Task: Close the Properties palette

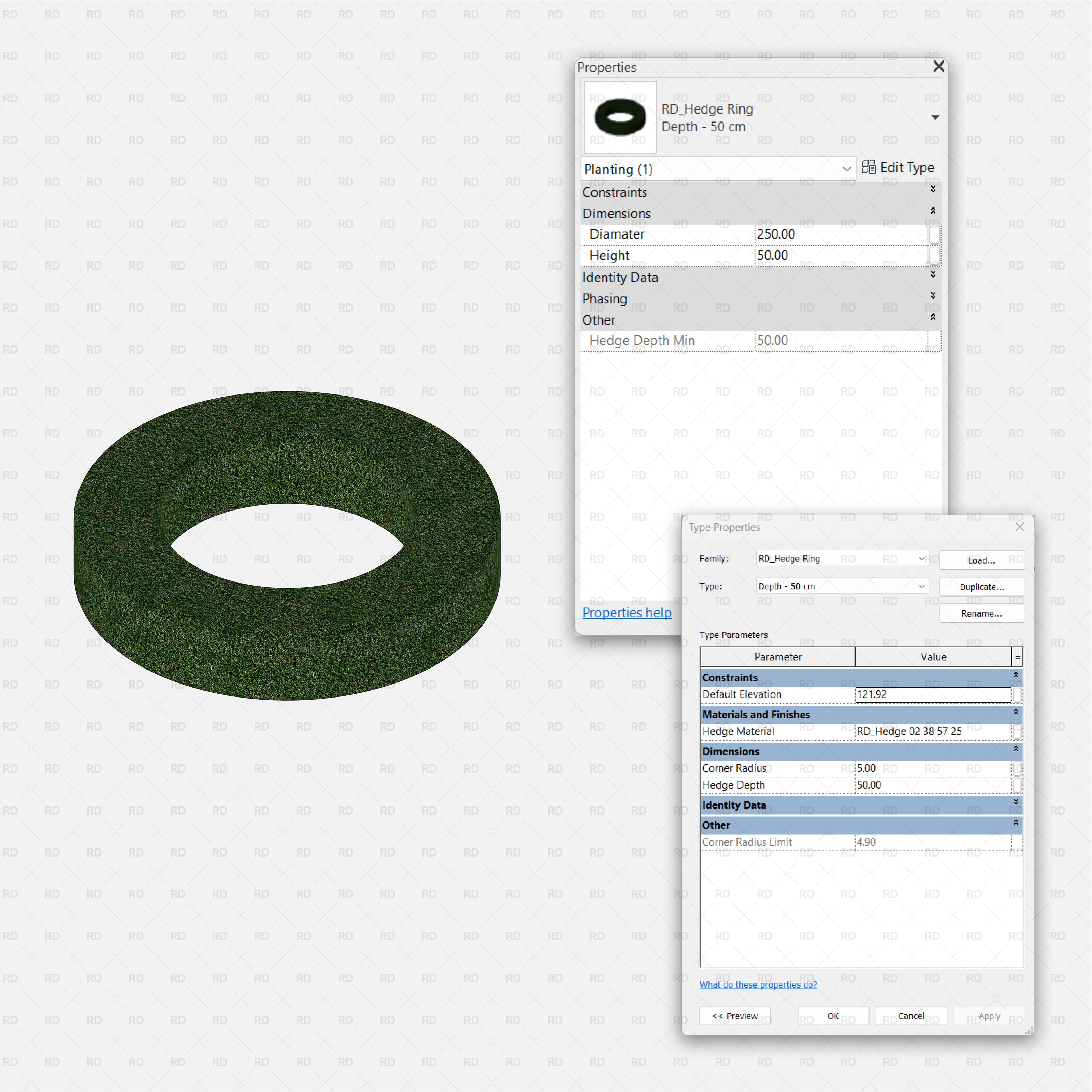Action: (x=938, y=67)
